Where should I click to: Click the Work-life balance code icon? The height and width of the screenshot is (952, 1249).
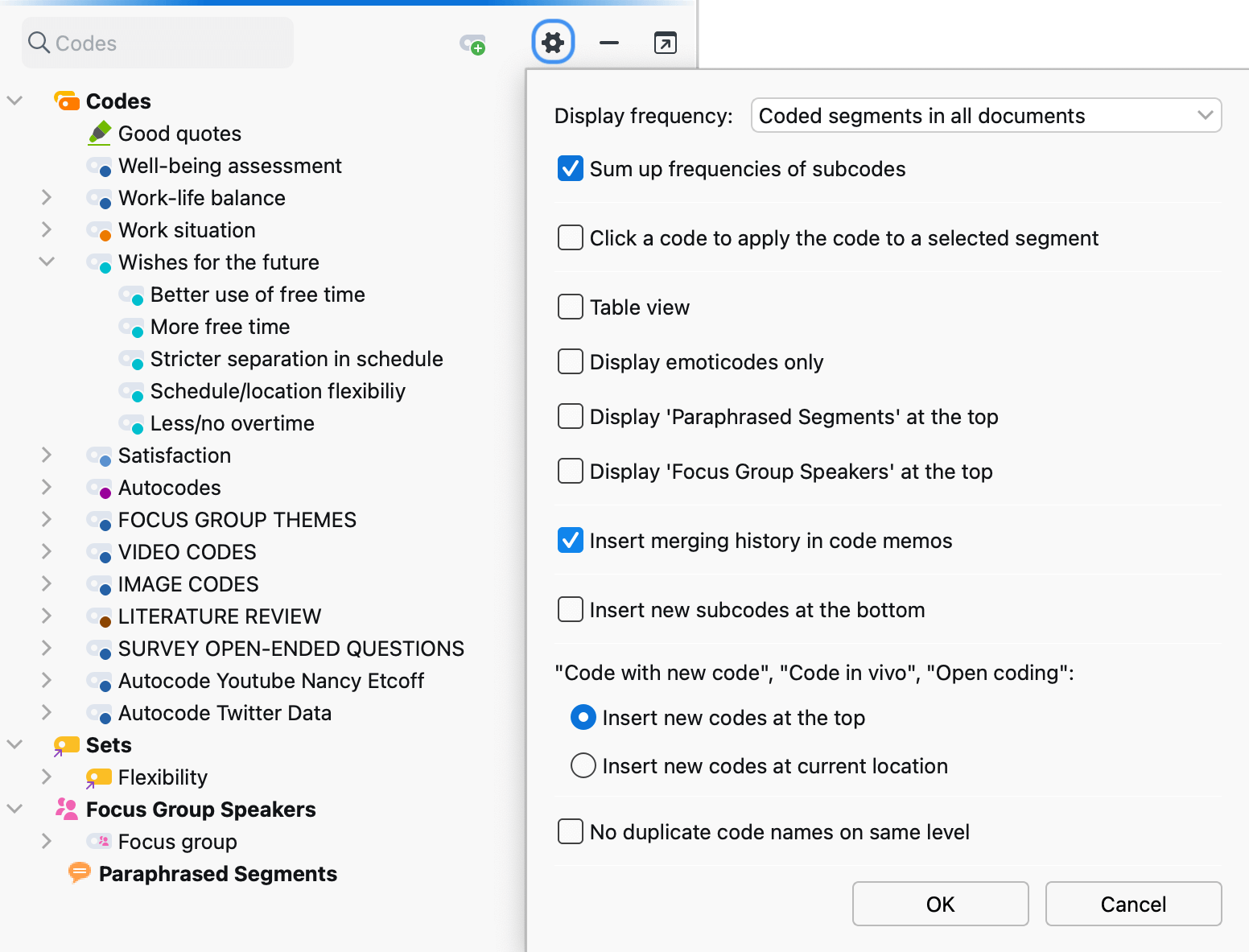100,199
